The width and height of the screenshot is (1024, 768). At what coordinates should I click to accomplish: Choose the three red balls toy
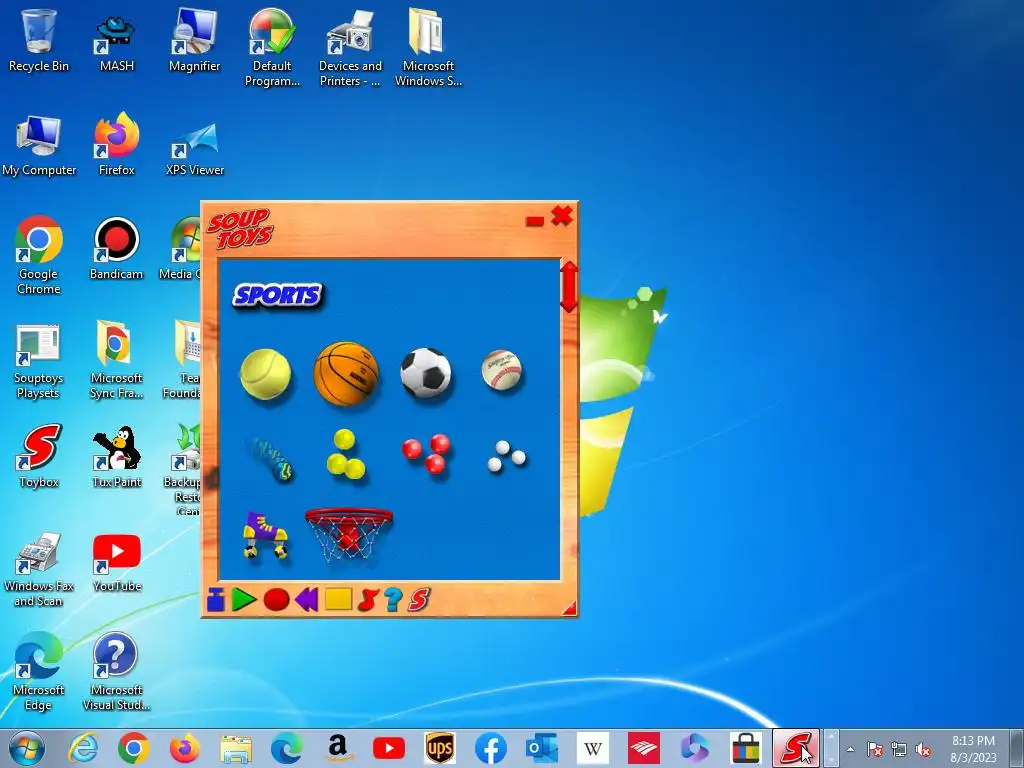(426, 453)
